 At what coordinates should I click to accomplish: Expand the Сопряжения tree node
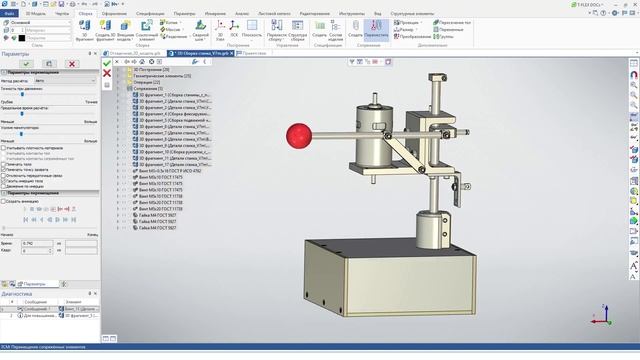pos(118,89)
